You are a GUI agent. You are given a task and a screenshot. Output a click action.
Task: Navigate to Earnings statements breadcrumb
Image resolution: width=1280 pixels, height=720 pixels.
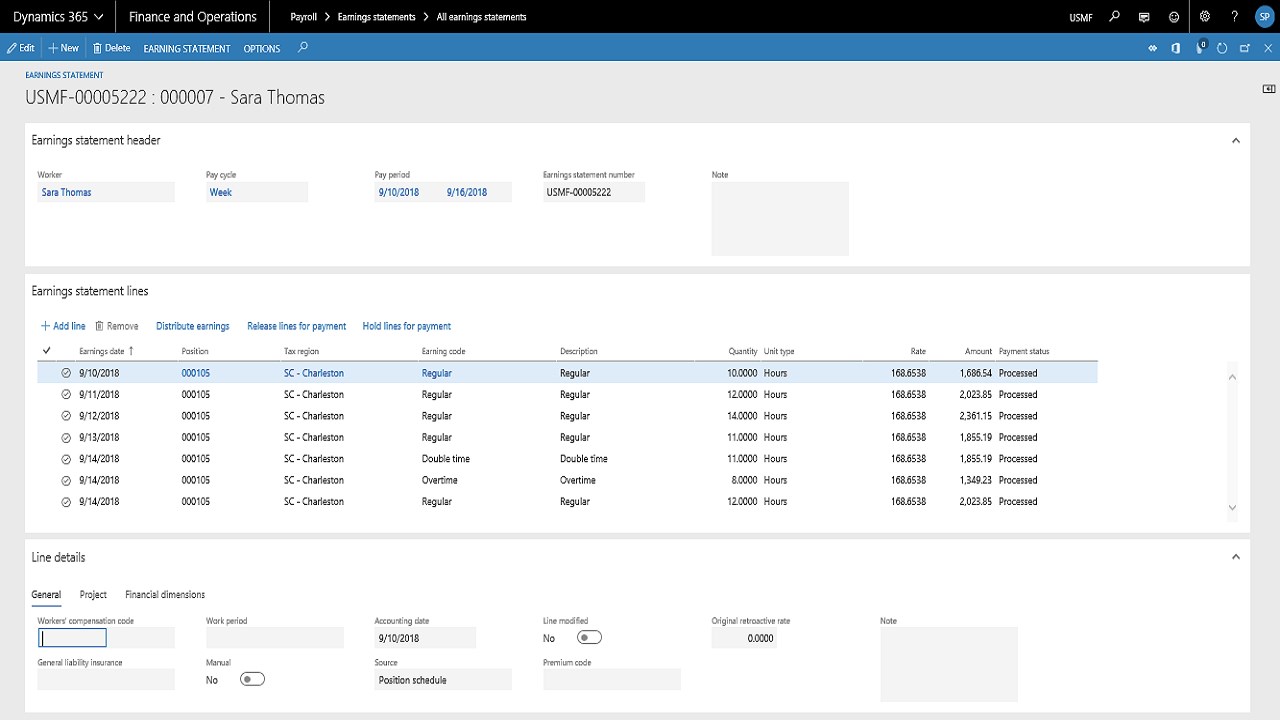pyautogui.click(x=377, y=17)
